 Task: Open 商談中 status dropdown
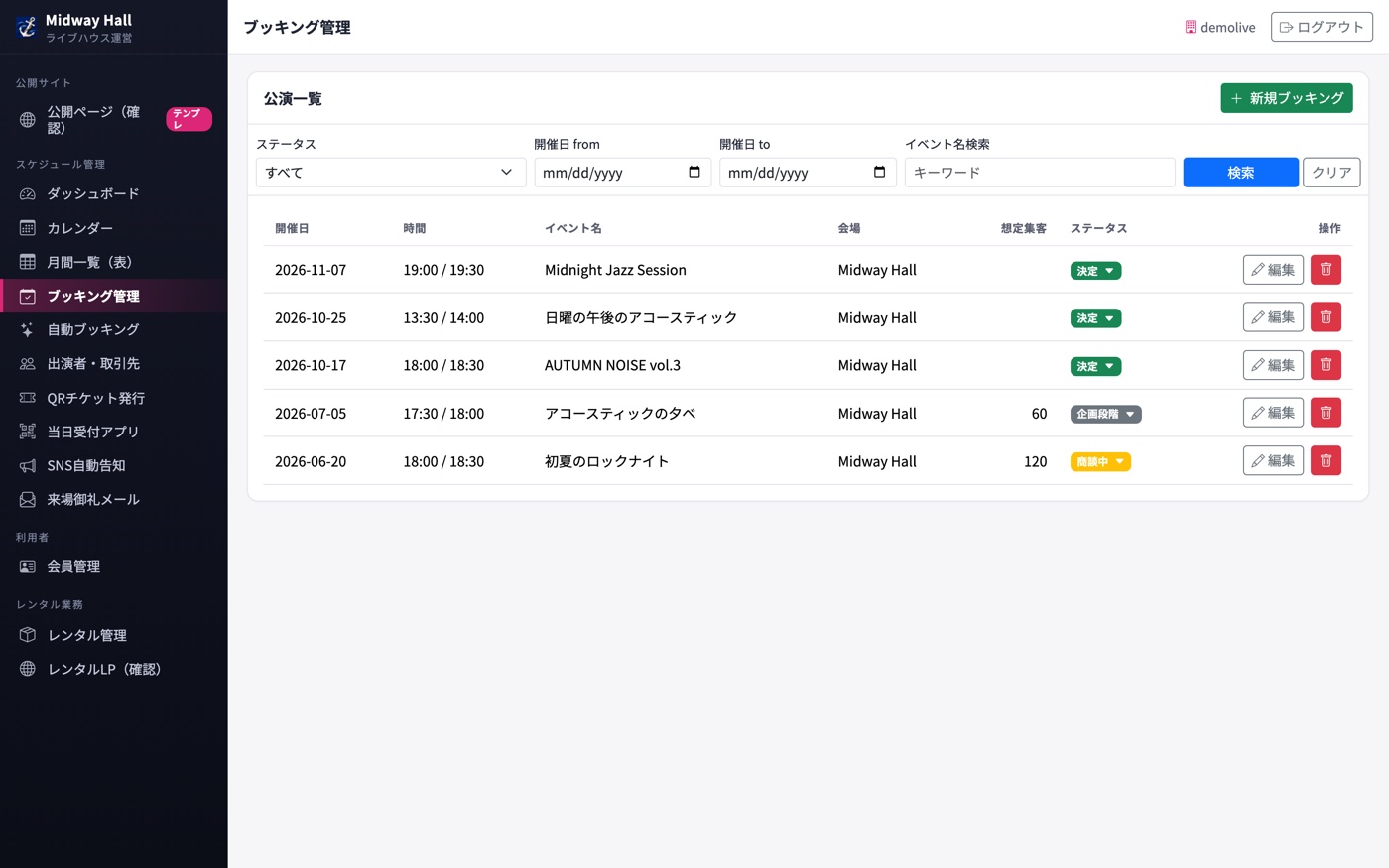pos(1100,461)
